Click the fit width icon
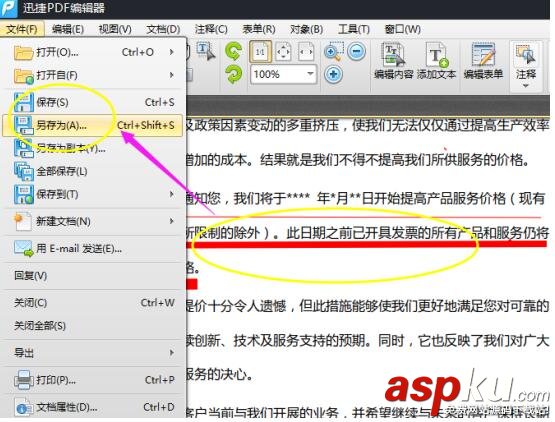Viewport: 555px width, 422px height. [306, 52]
